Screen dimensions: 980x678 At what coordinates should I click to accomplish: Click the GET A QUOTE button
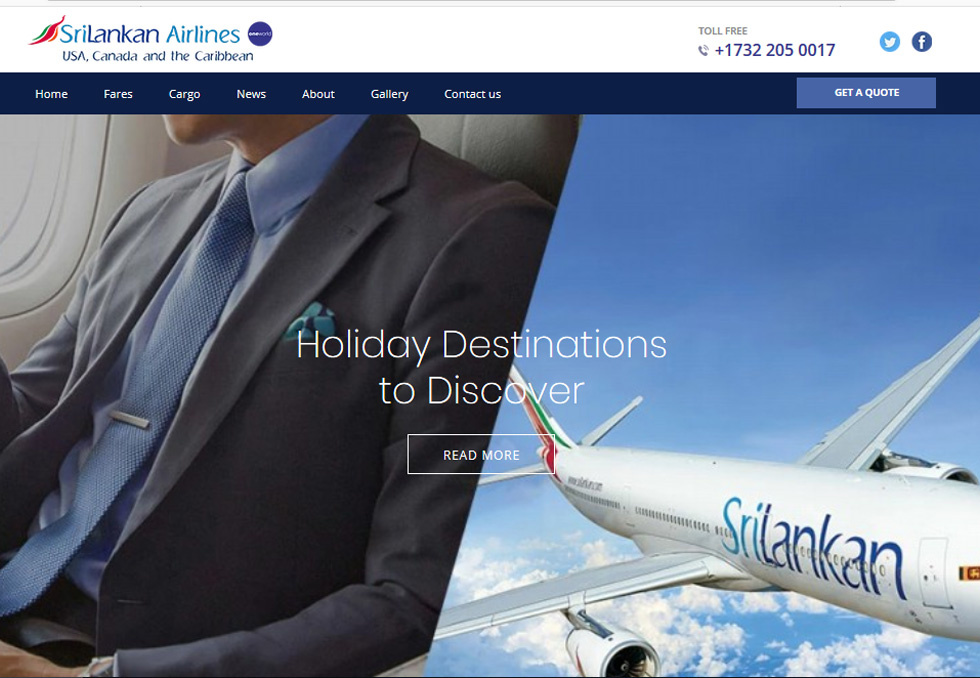click(x=866, y=92)
